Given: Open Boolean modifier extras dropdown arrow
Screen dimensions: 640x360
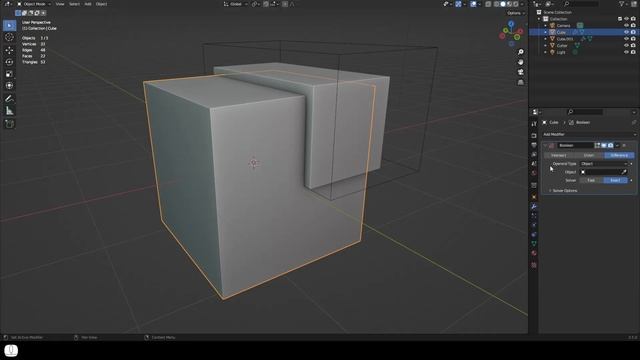Looking at the screenshot, I should point(617,145).
